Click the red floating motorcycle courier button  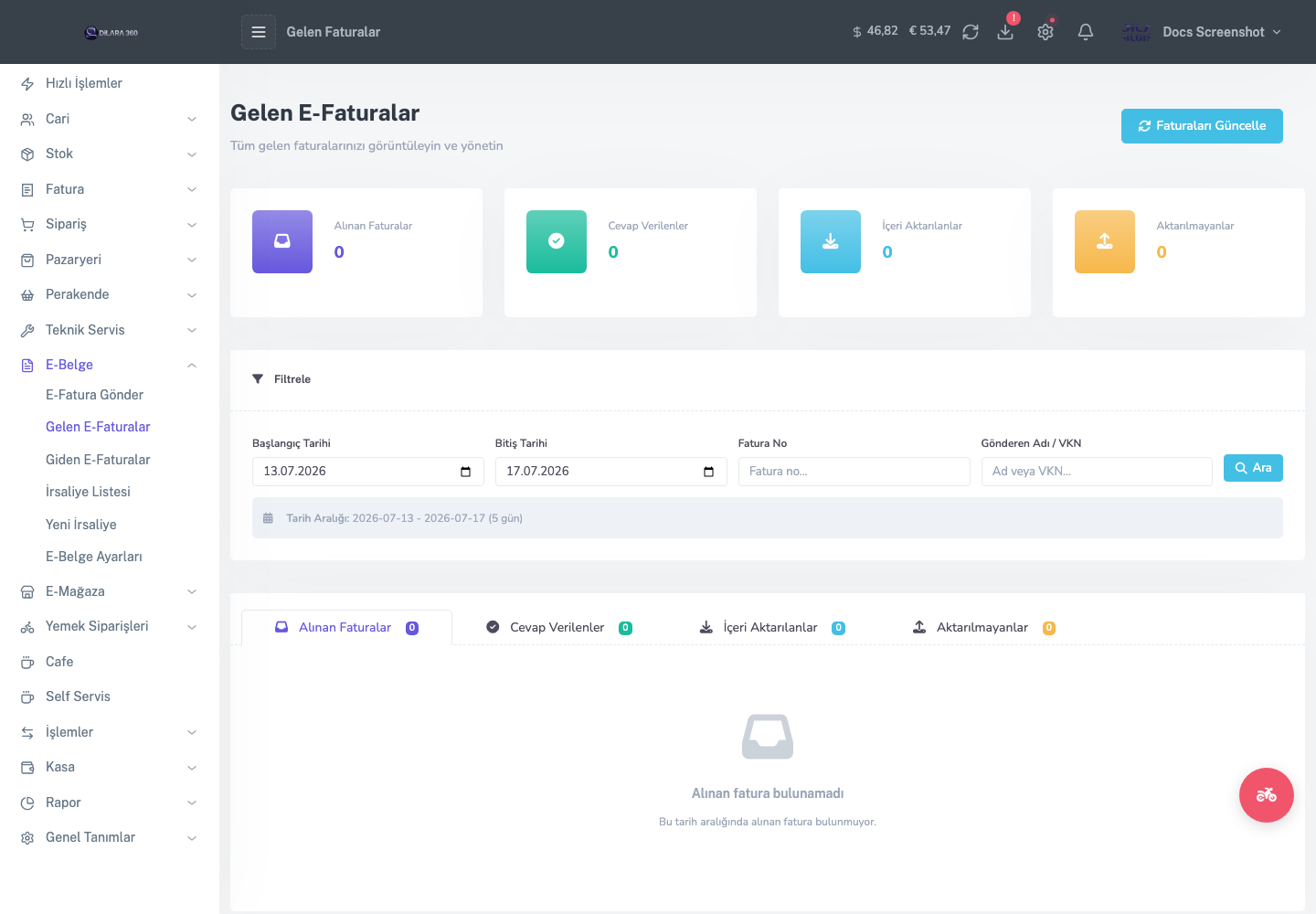[1267, 795]
